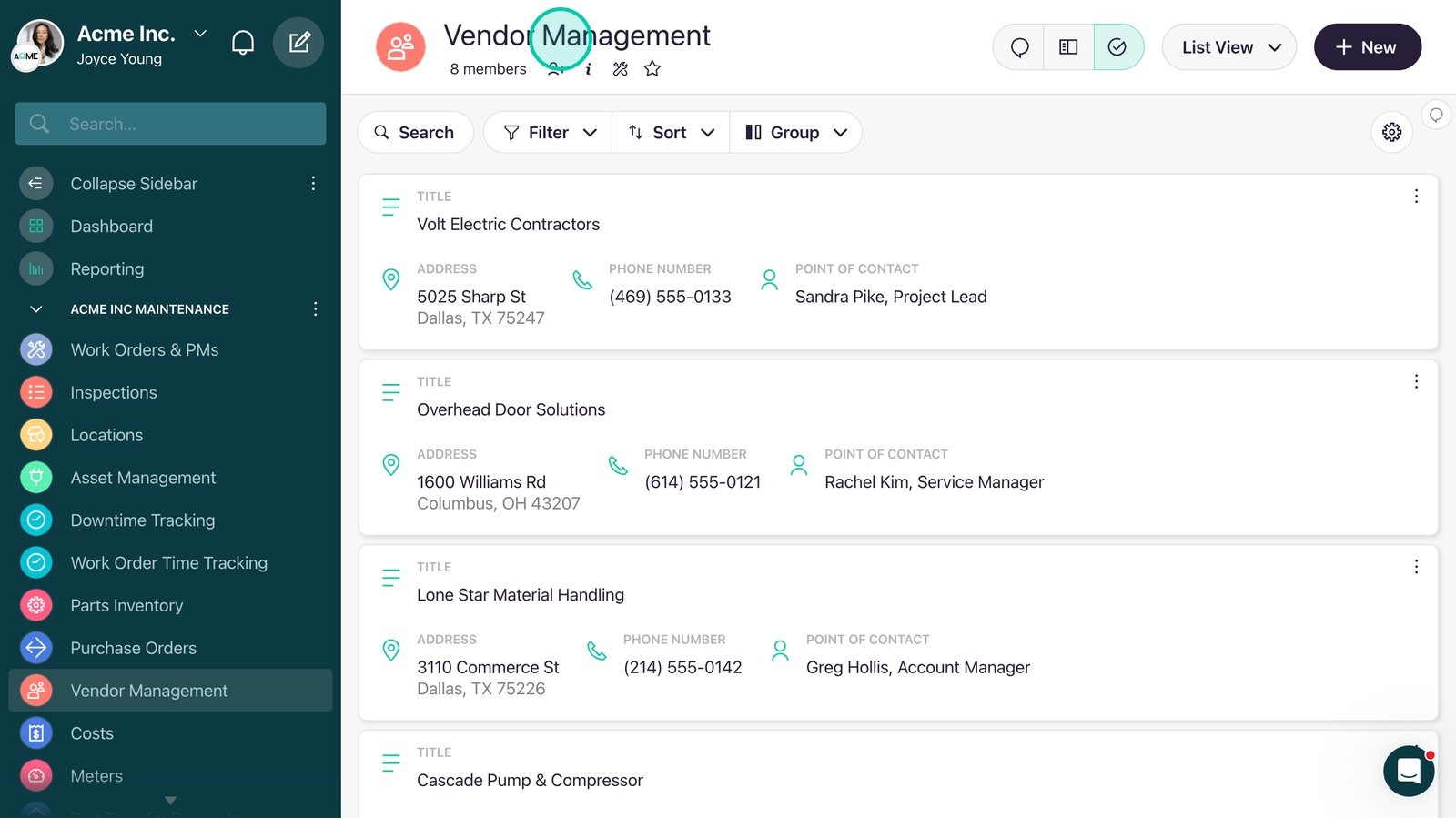
Task: Open the List View dropdown
Action: pyautogui.click(x=1229, y=47)
